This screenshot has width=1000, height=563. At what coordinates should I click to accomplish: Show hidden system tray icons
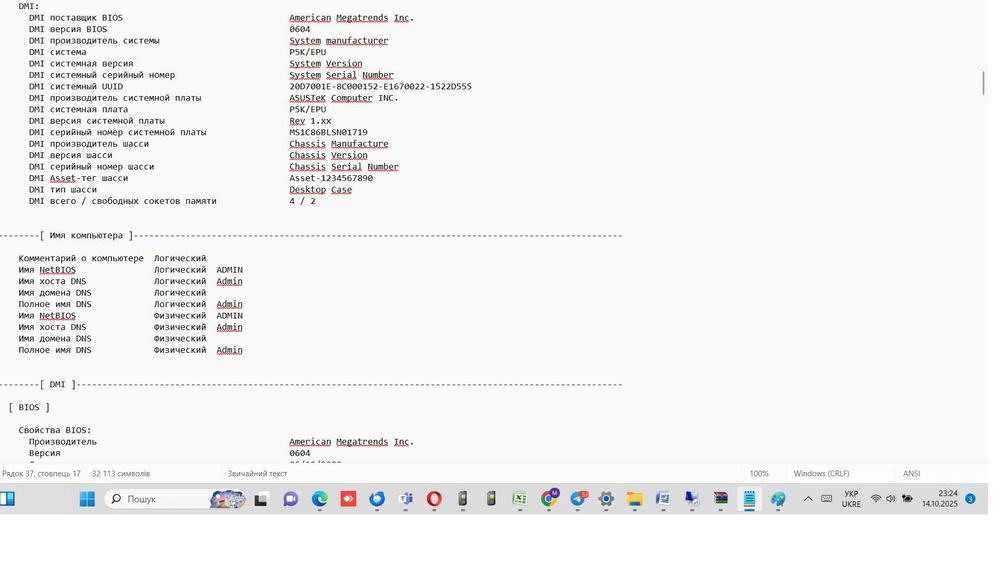click(807, 499)
